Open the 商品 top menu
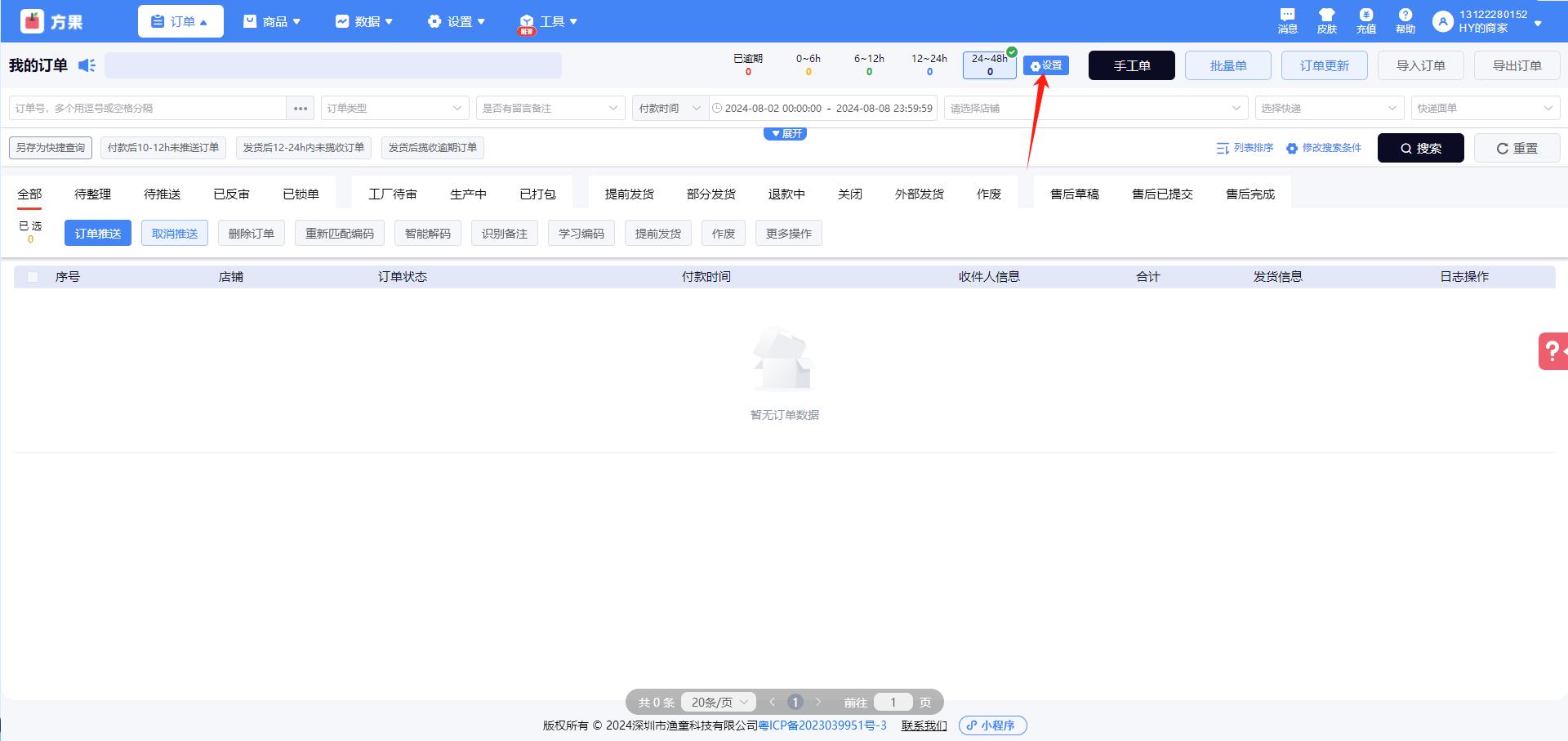1568x741 pixels. (272, 21)
